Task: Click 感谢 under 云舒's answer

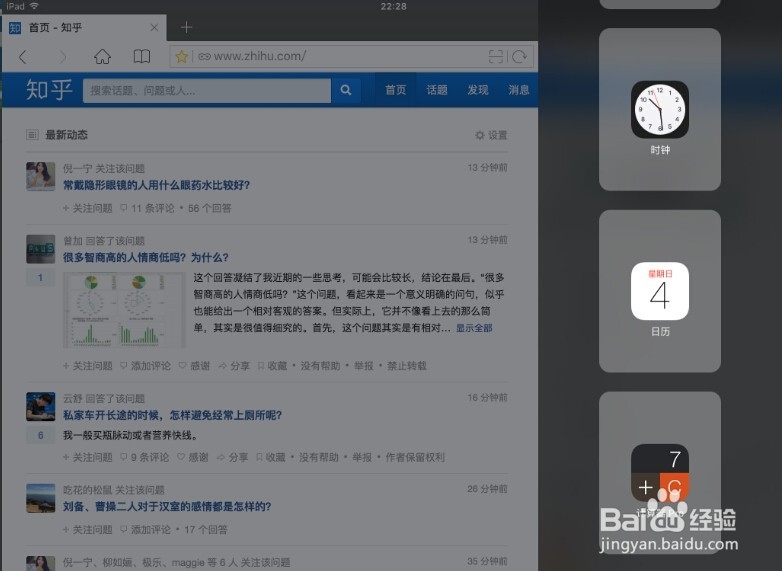Action: (x=193, y=457)
